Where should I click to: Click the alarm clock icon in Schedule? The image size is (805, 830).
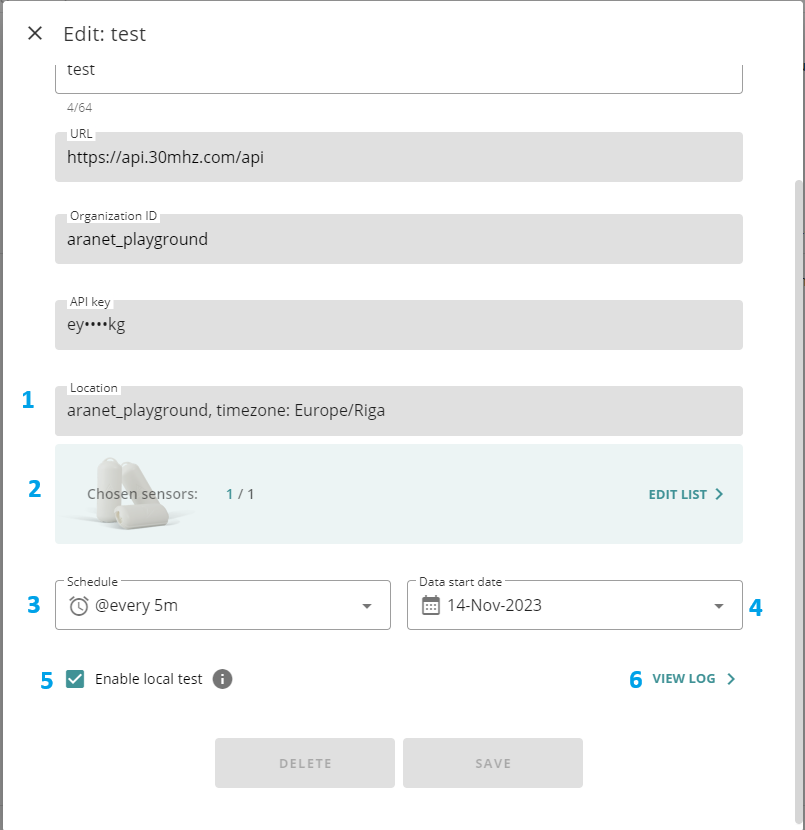tap(79, 605)
